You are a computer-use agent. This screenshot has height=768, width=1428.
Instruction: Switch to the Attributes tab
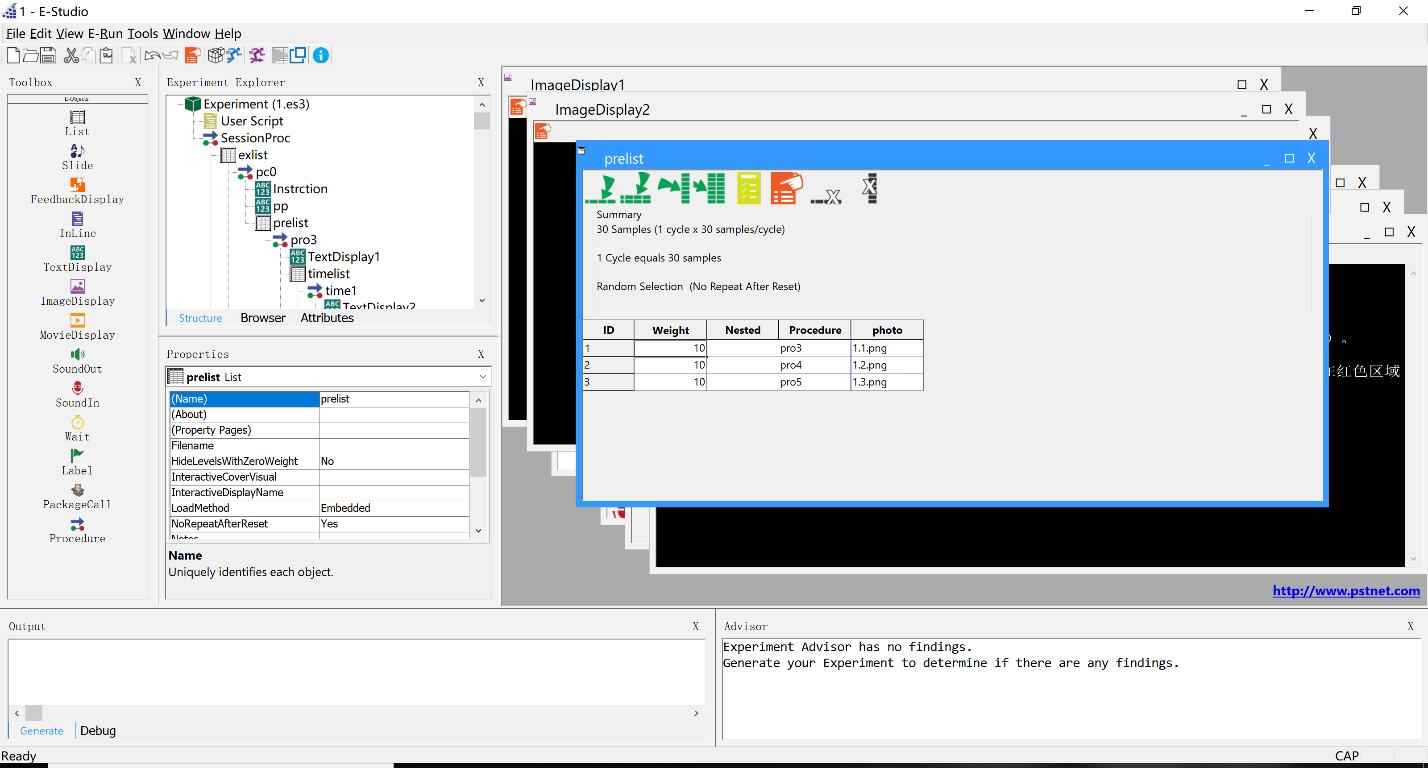point(327,318)
